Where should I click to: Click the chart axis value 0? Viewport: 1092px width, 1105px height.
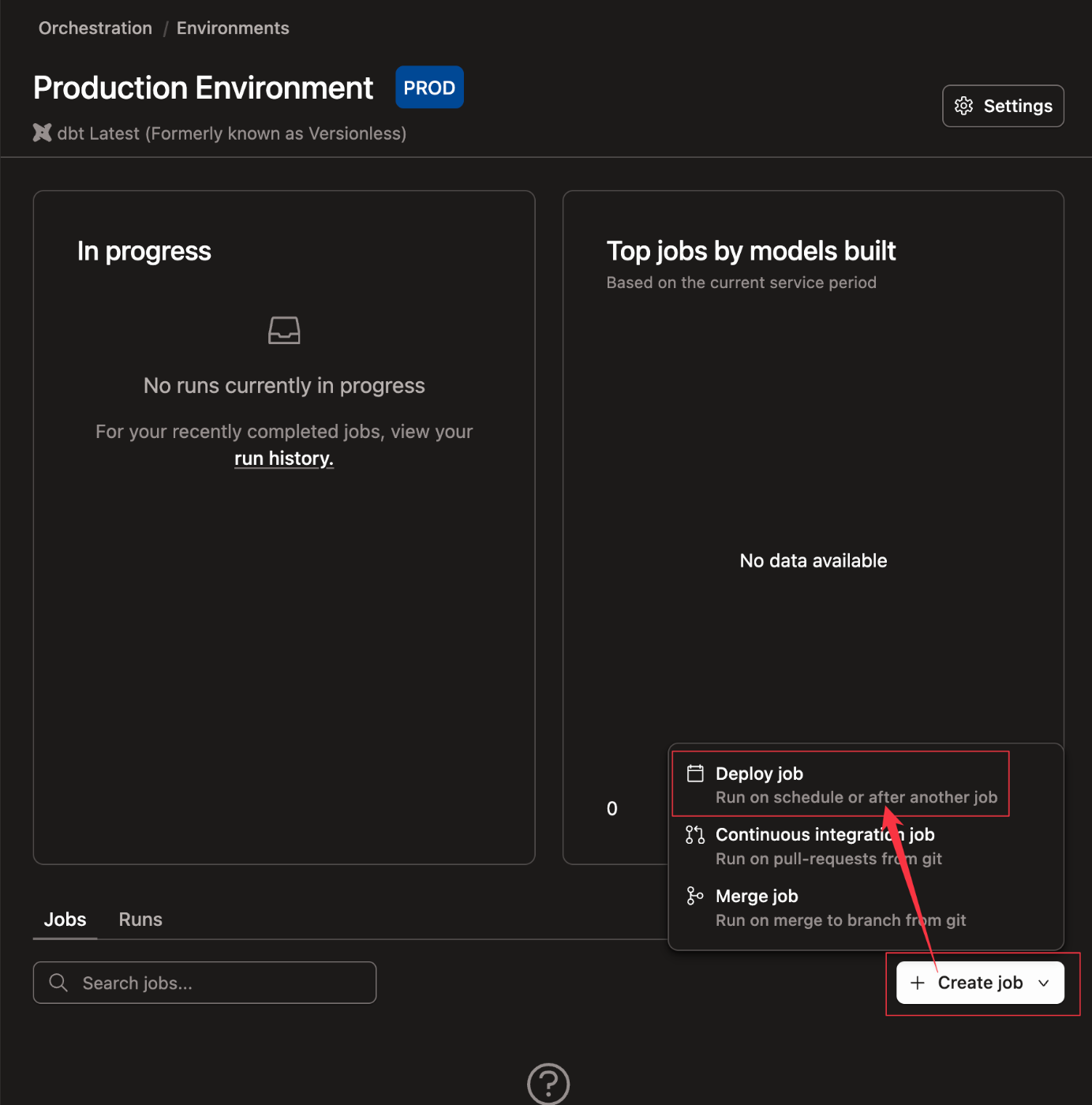(612, 808)
